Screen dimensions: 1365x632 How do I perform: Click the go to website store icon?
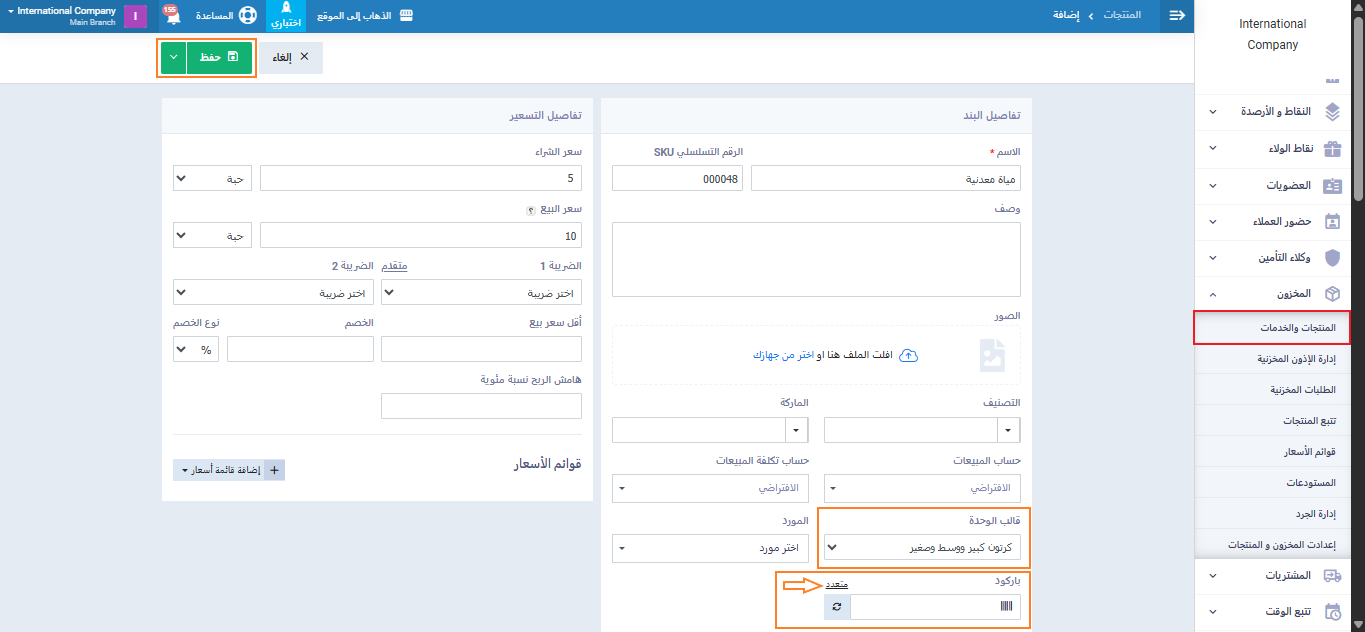405,16
